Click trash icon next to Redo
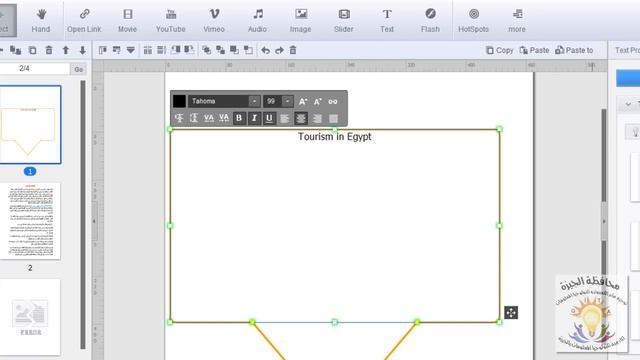The width and height of the screenshot is (640, 360). click(293, 50)
